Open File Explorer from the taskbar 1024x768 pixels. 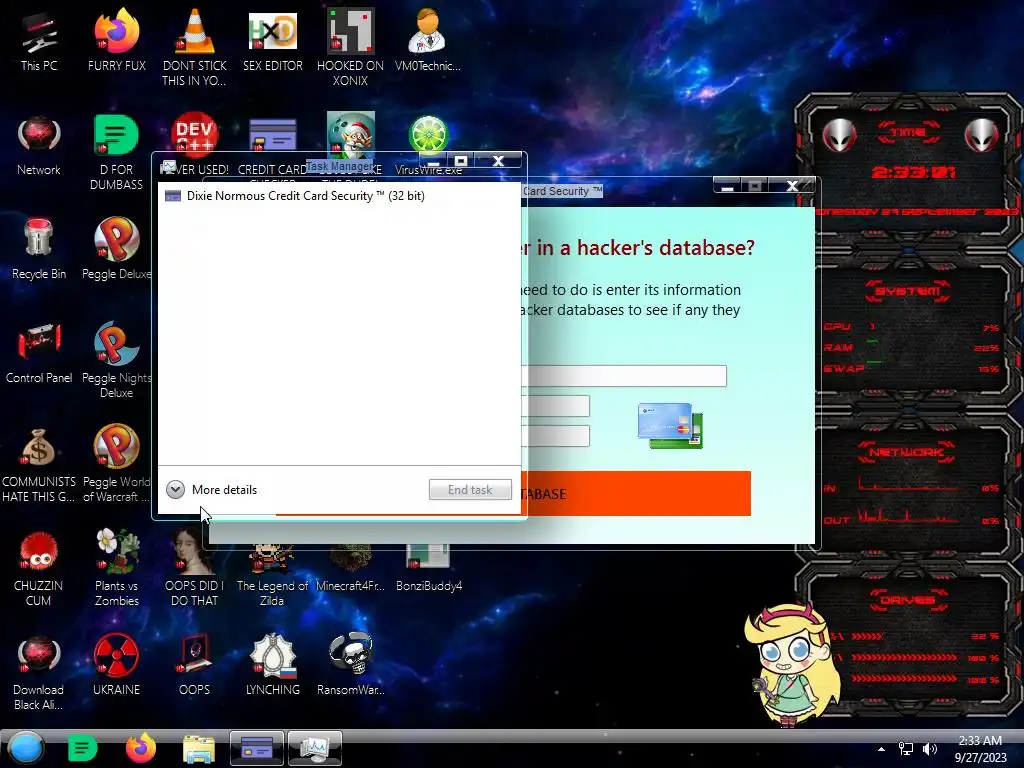pos(199,749)
